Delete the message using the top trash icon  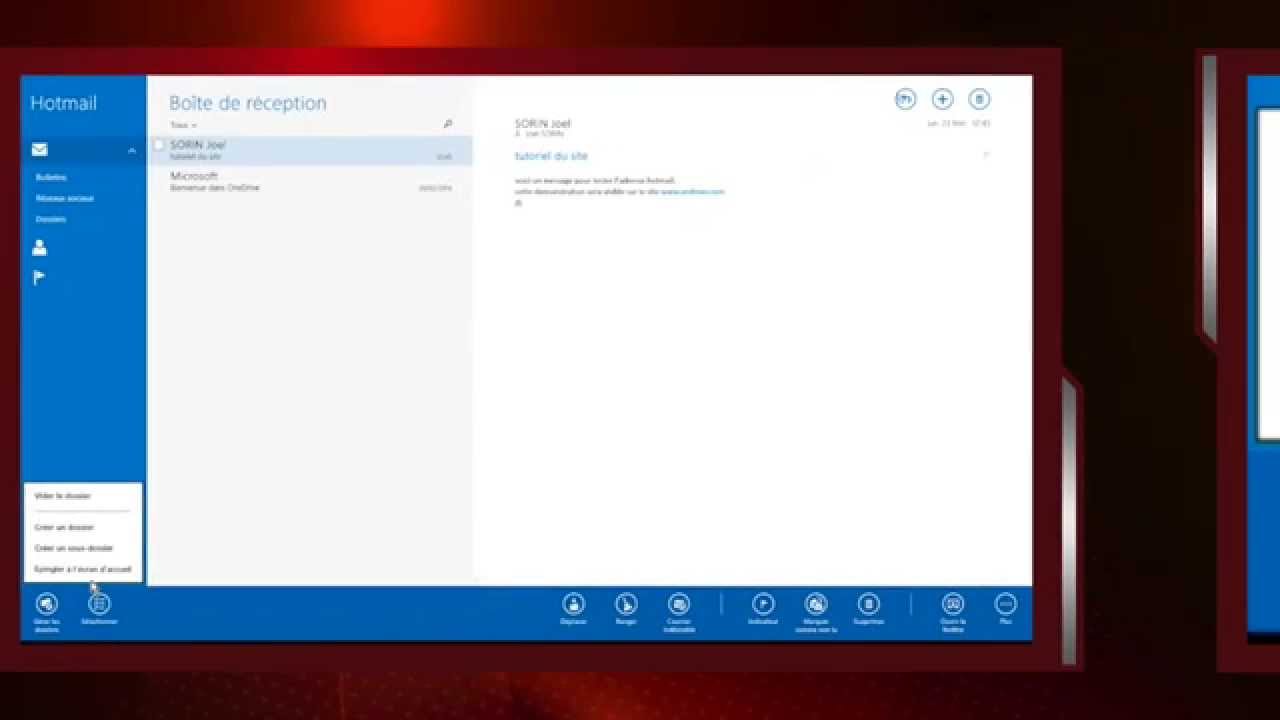click(980, 99)
